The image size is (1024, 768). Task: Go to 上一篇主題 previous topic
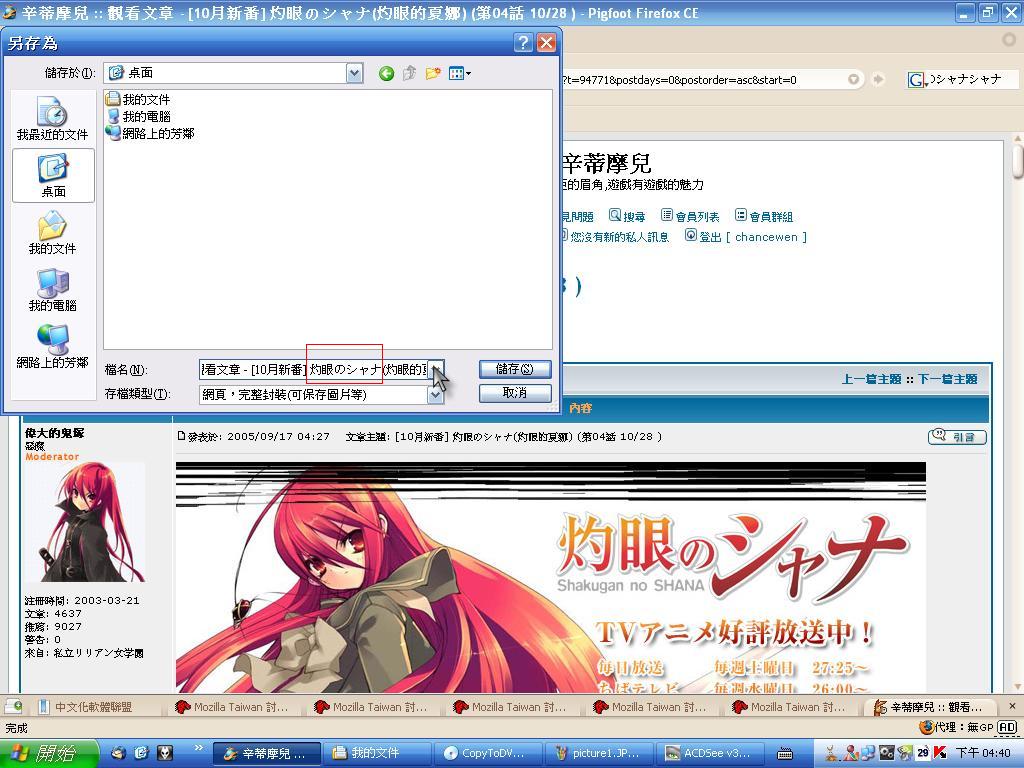[x=871, y=379]
